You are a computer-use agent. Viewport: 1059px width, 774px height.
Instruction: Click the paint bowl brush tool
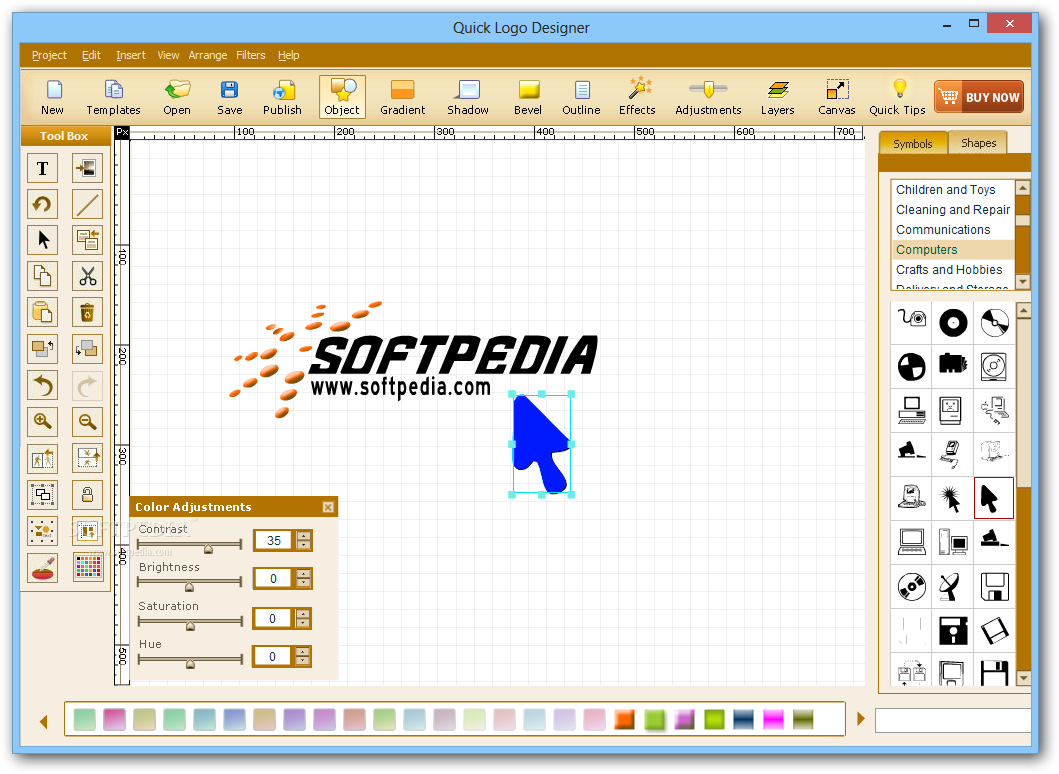click(x=43, y=567)
